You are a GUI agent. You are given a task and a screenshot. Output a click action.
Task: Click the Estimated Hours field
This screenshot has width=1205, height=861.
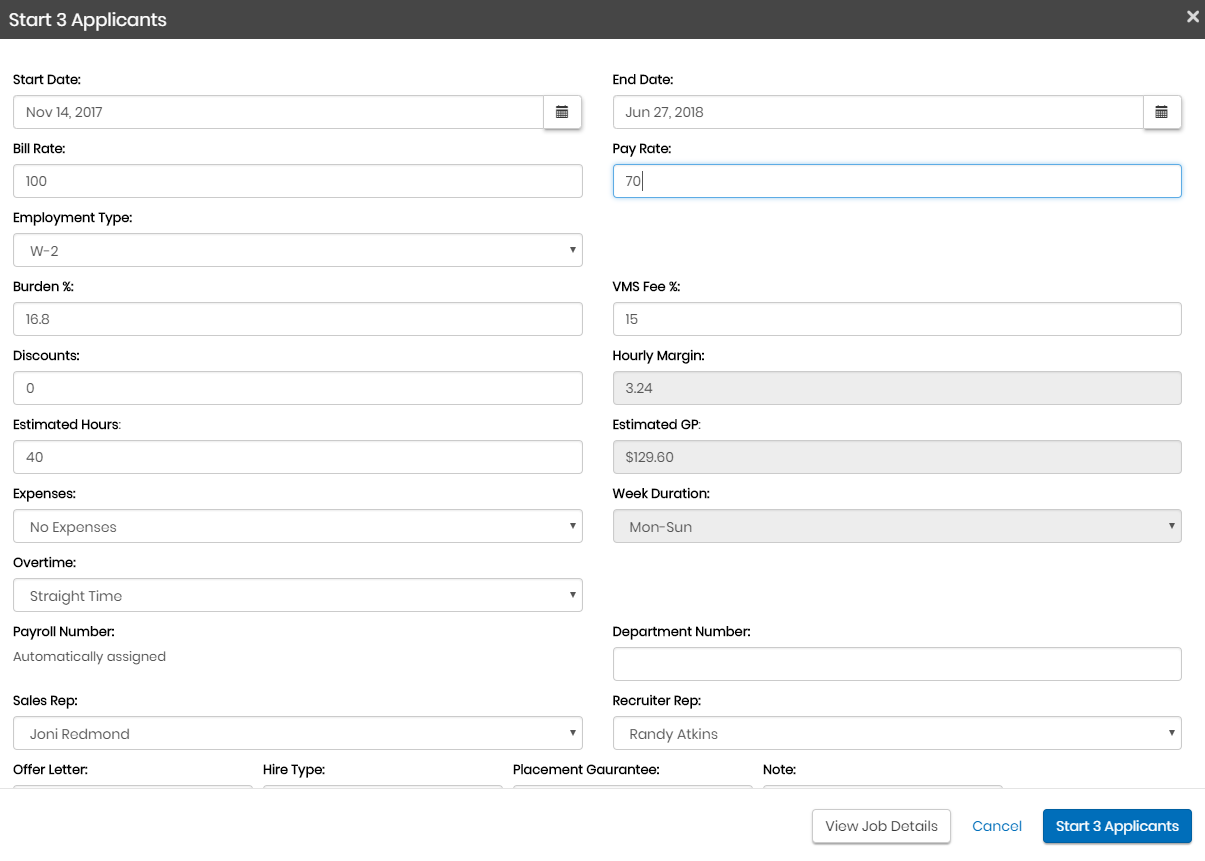point(297,457)
